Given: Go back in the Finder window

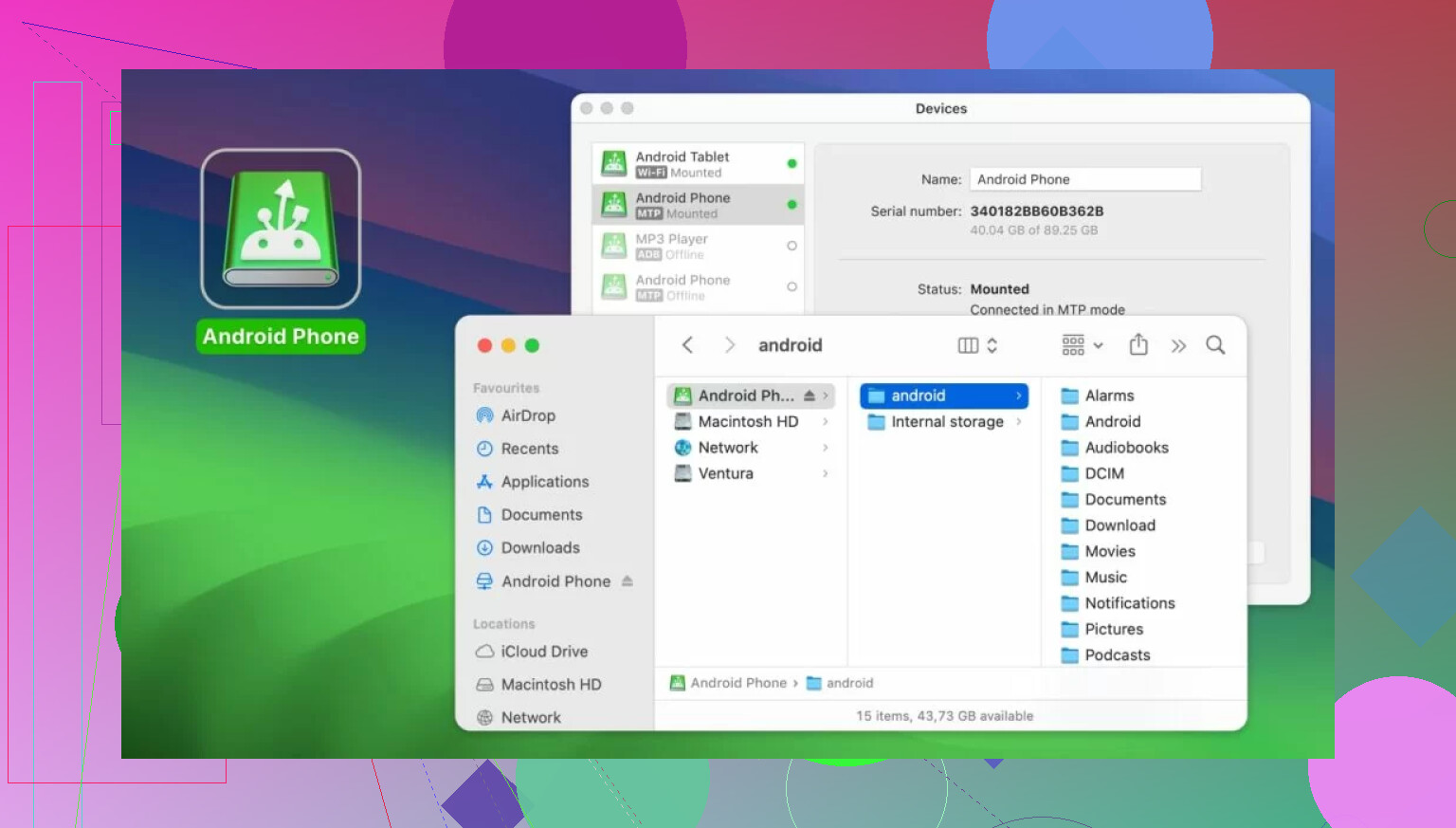Looking at the screenshot, I should [688, 345].
